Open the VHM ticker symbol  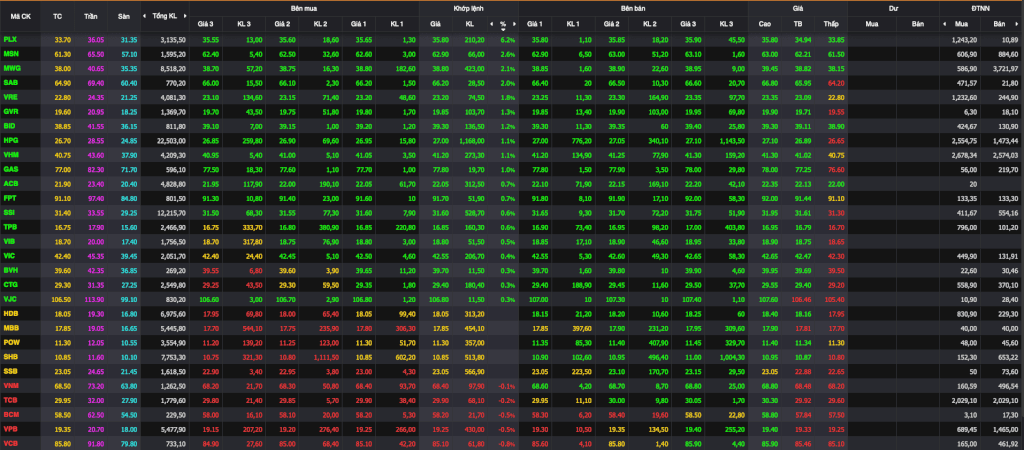tap(10, 154)
